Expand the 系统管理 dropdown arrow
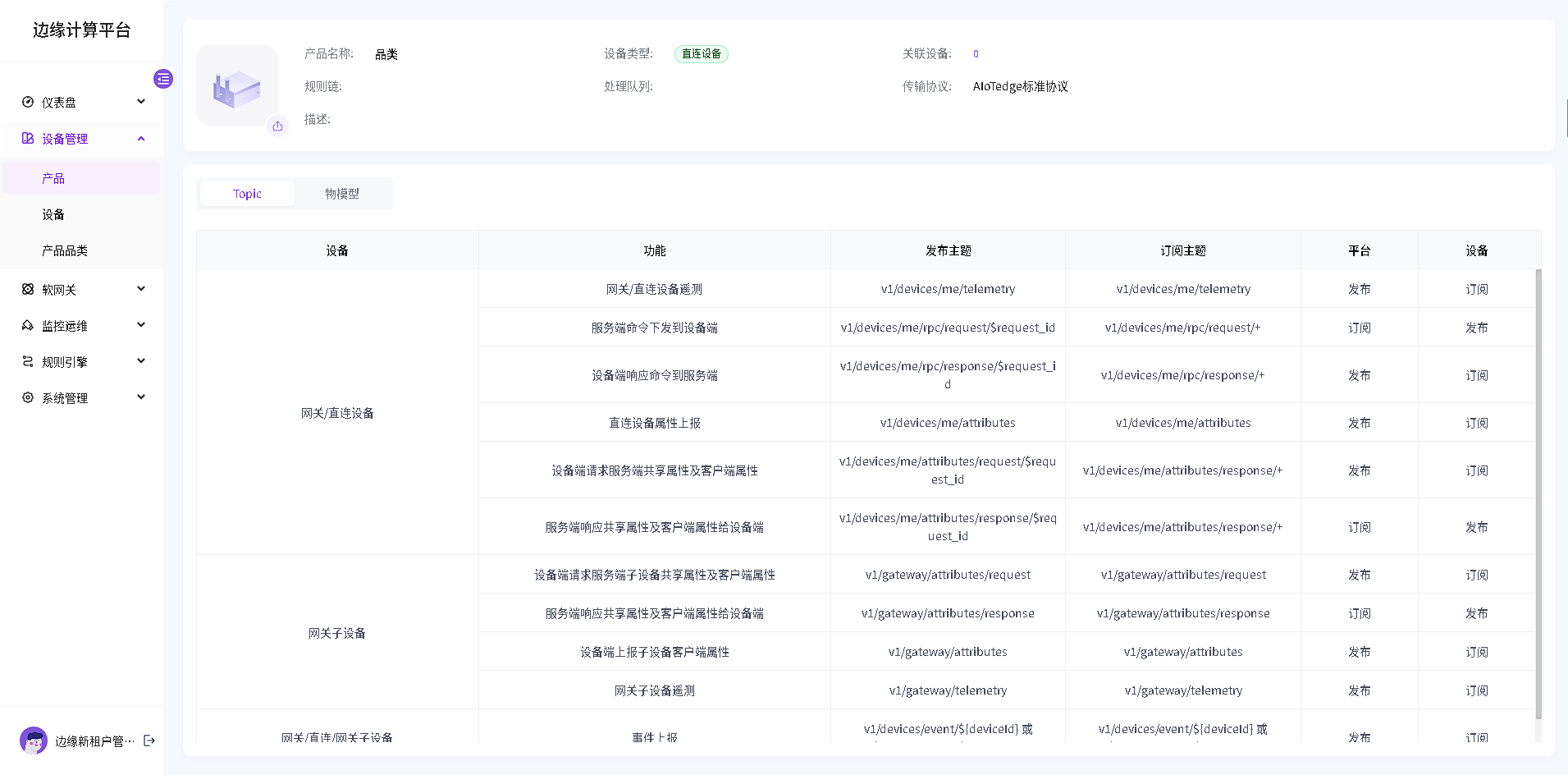Image resolution: width=1568 pixels, height=775 pixels. (x=141, y=397)
